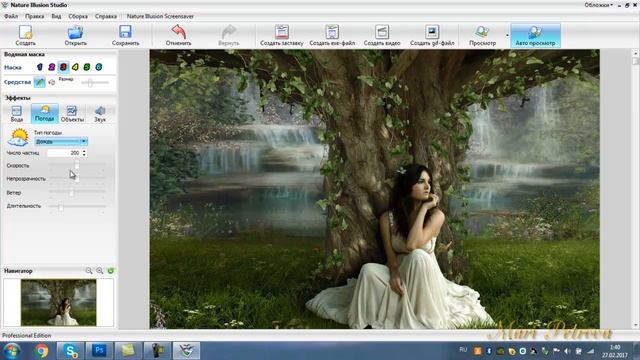Viewport: 640px width, 360px height.
Task: Select water mask number 1
Action: point(40,67)
